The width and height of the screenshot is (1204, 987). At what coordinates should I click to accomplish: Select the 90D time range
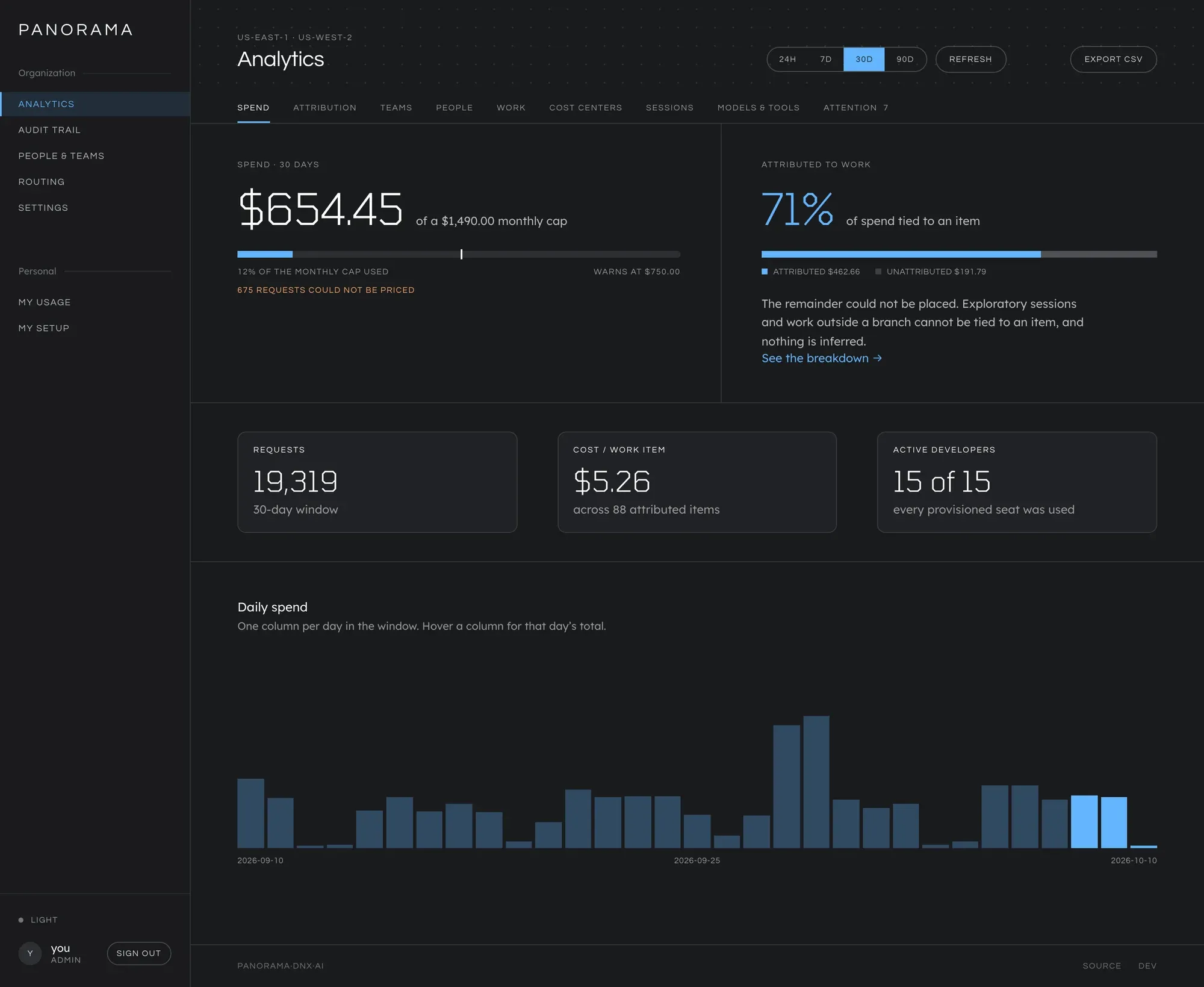click(x=905, y=59)
